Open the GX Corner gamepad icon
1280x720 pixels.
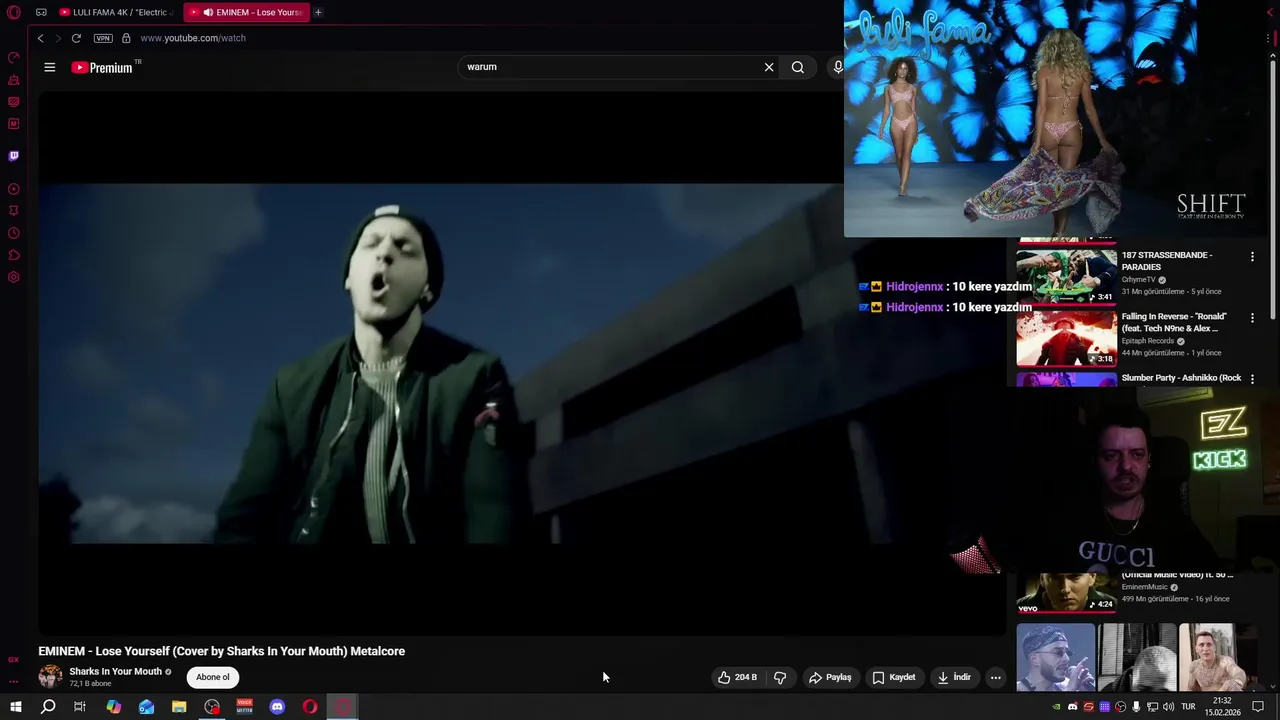coord(41,12)
